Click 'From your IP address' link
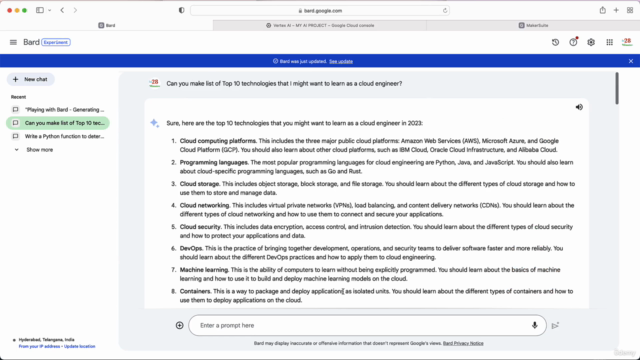Screen dimensions: 640x360 [39, 347]
